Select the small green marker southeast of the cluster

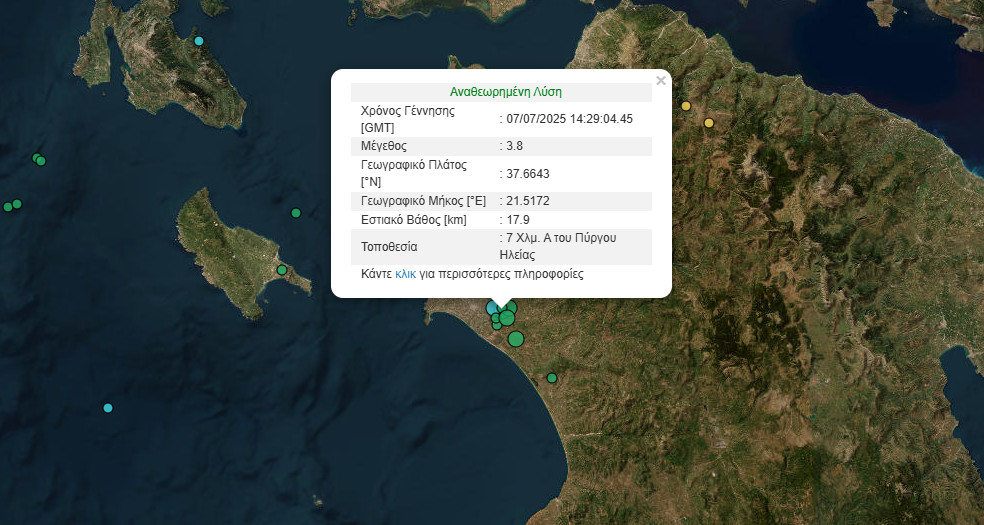point(551,378)
